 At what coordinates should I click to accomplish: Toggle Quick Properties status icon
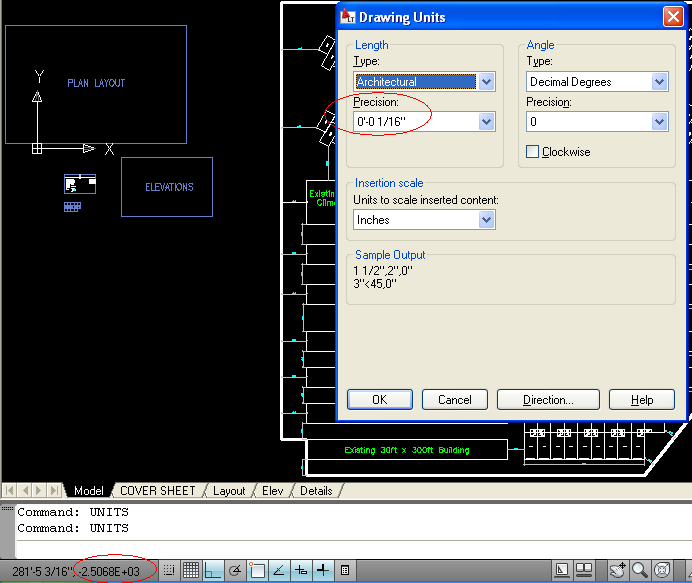coord(345,570)
